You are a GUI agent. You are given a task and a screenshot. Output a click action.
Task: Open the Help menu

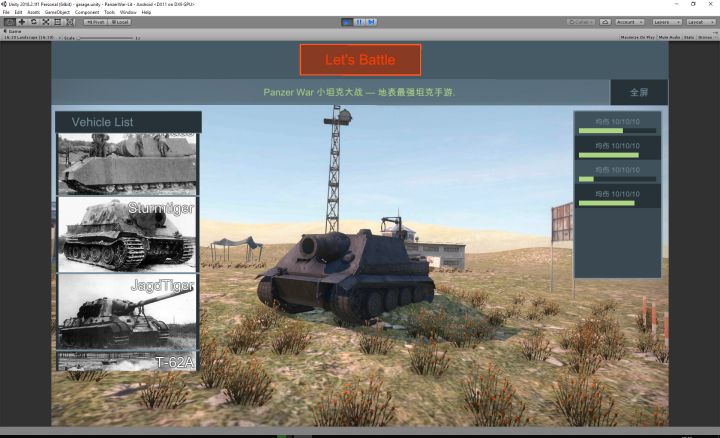click(x=146, y=12)
